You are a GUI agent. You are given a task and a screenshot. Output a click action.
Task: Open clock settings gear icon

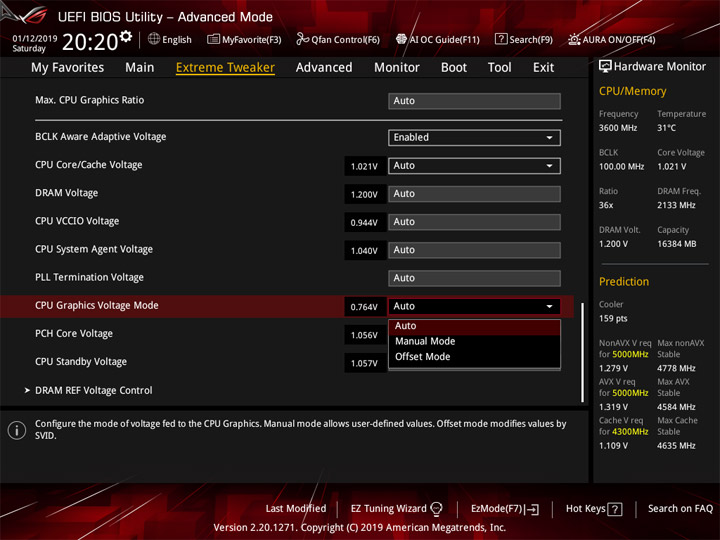(x=126, y=36)
